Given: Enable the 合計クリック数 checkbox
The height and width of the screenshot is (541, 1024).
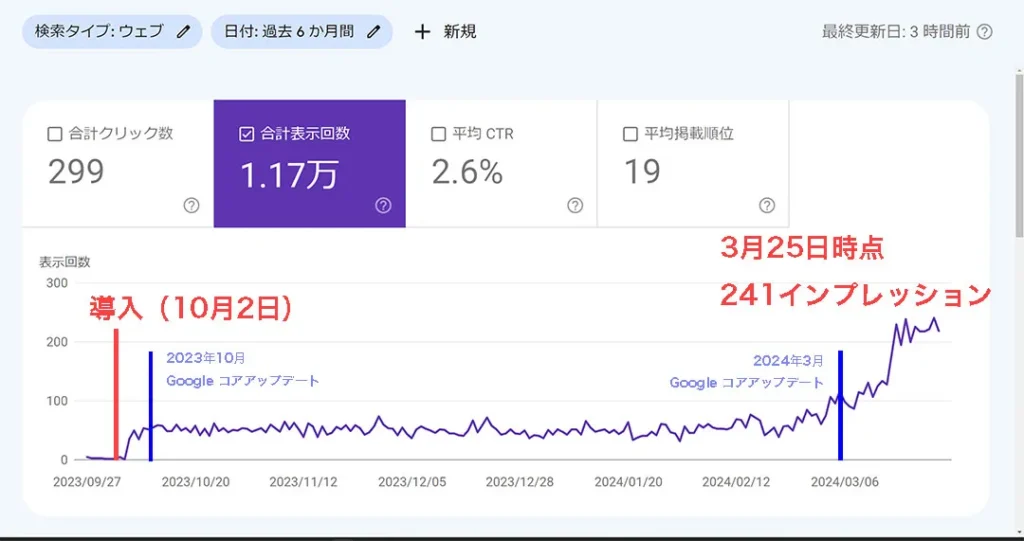Looking at the screenshot, I should click(55, 135).
